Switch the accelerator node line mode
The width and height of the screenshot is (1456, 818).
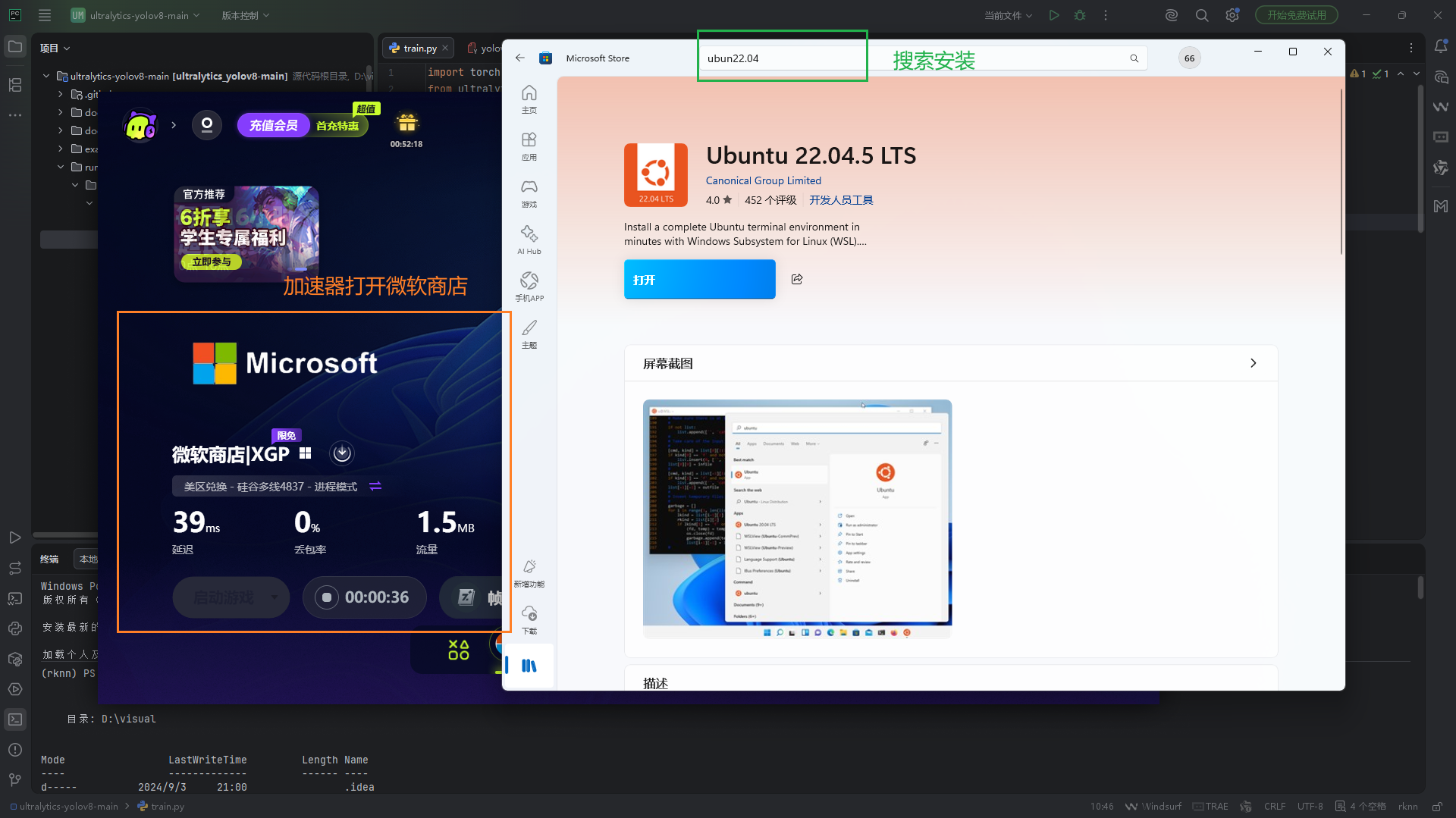click(x=375, y=486)
